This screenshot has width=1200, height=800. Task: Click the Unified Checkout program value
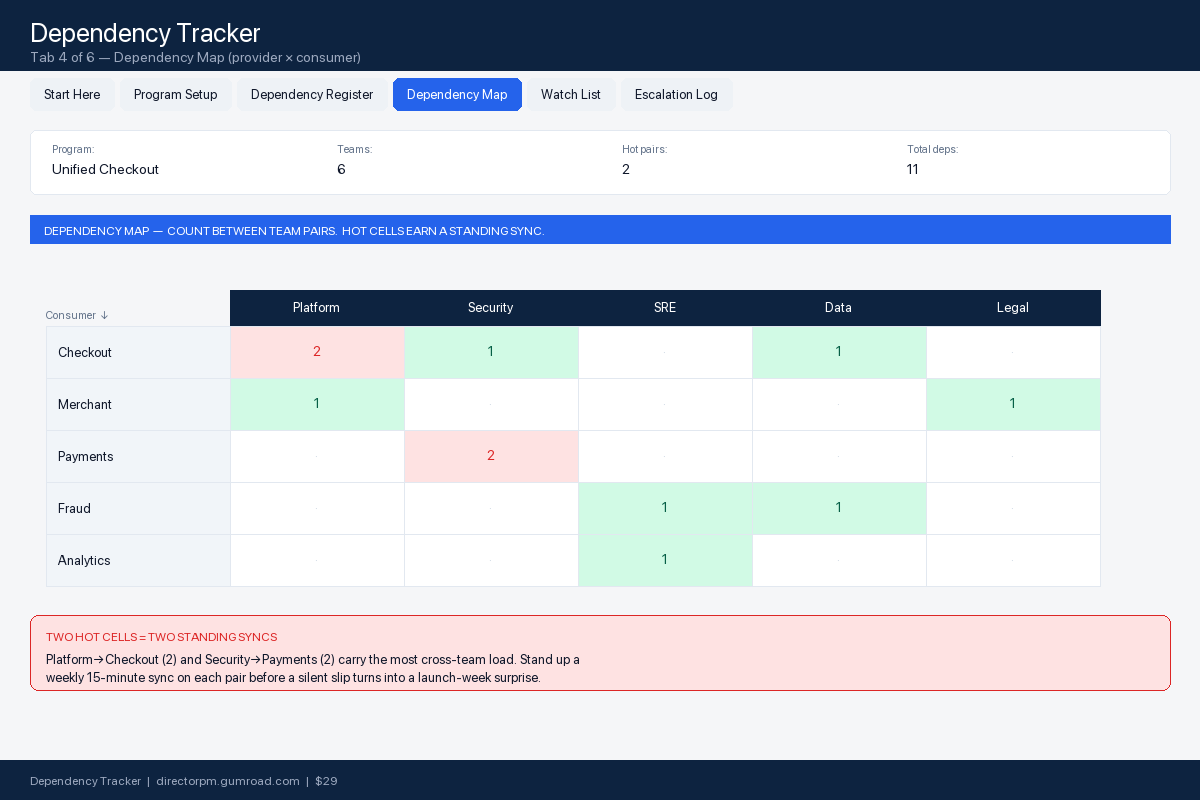(x=105, y=170)
